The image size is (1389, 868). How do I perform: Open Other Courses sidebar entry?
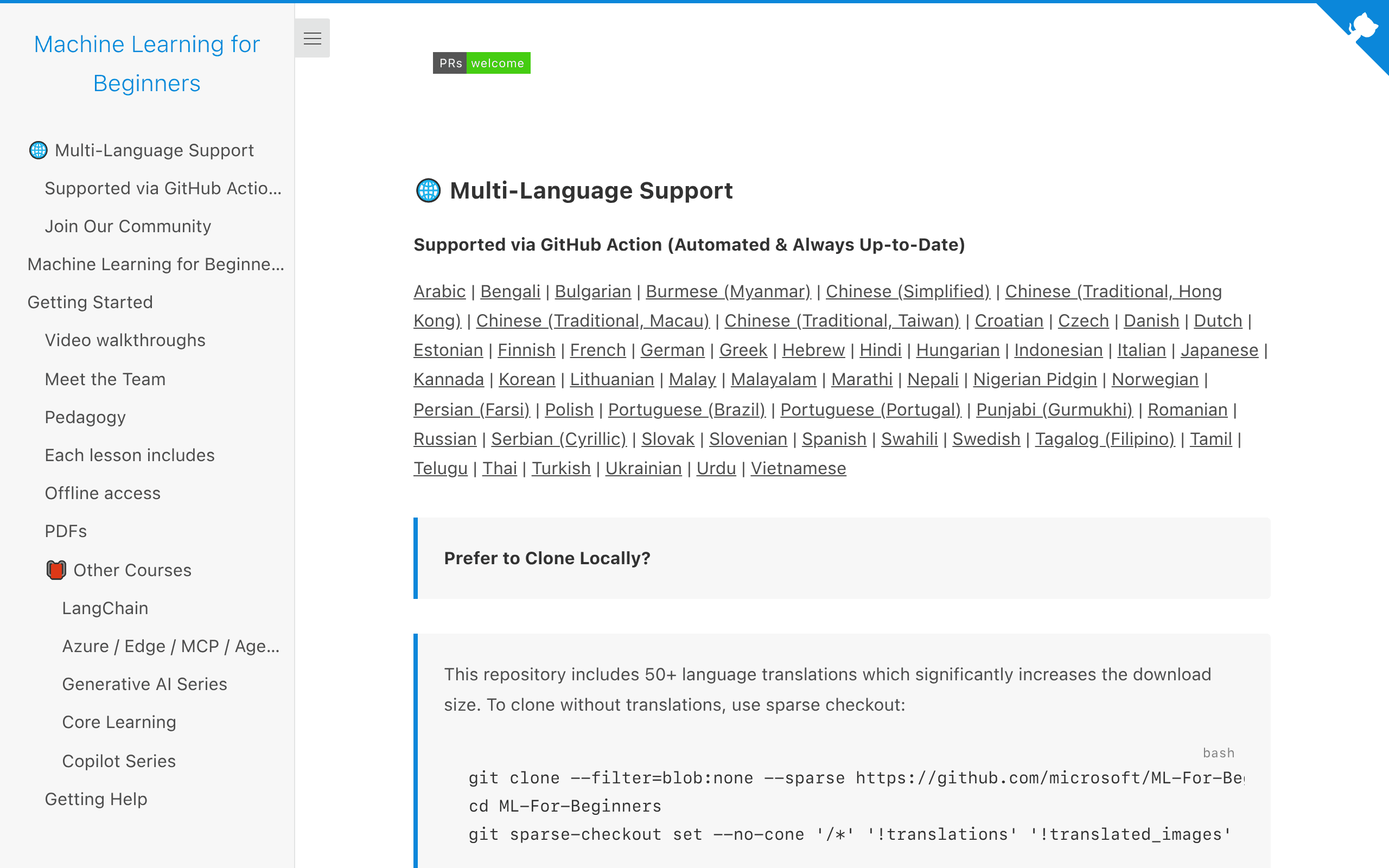point(119,570)
